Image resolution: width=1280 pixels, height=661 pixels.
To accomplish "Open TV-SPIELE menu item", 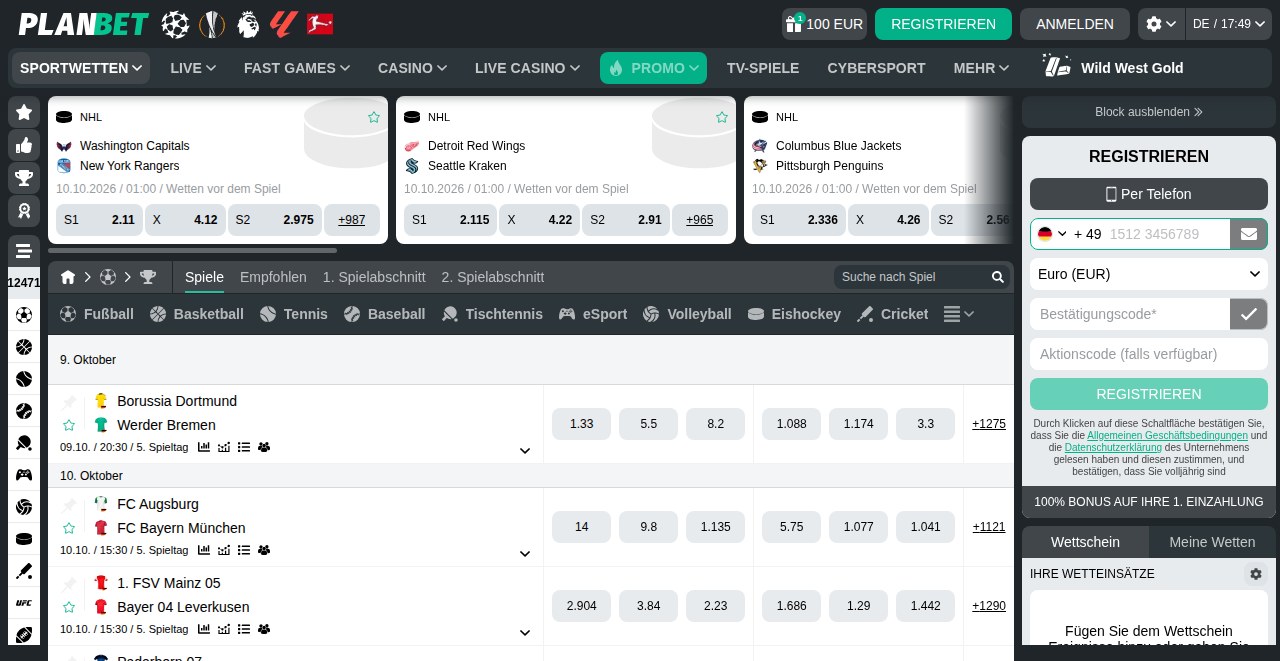I will pos(763,68).
